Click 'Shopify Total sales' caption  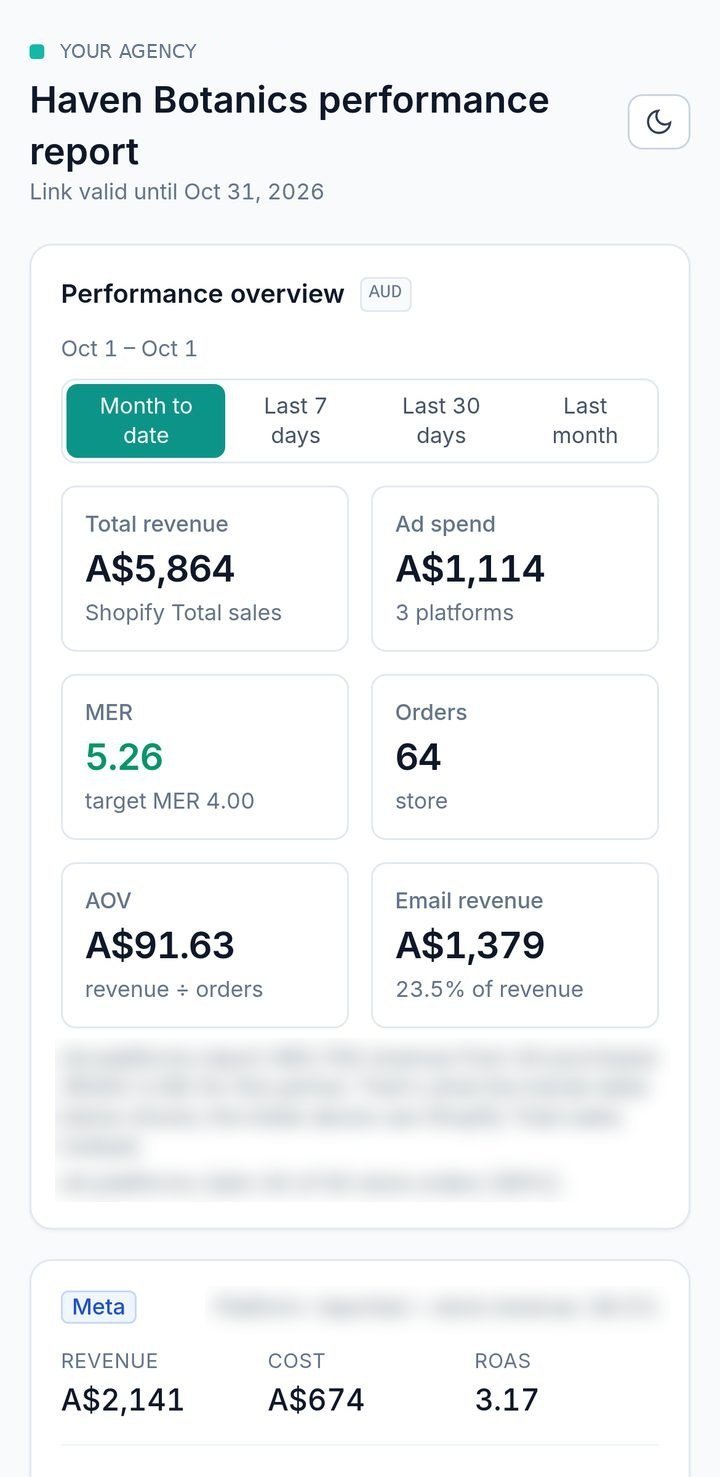(184, 613)
